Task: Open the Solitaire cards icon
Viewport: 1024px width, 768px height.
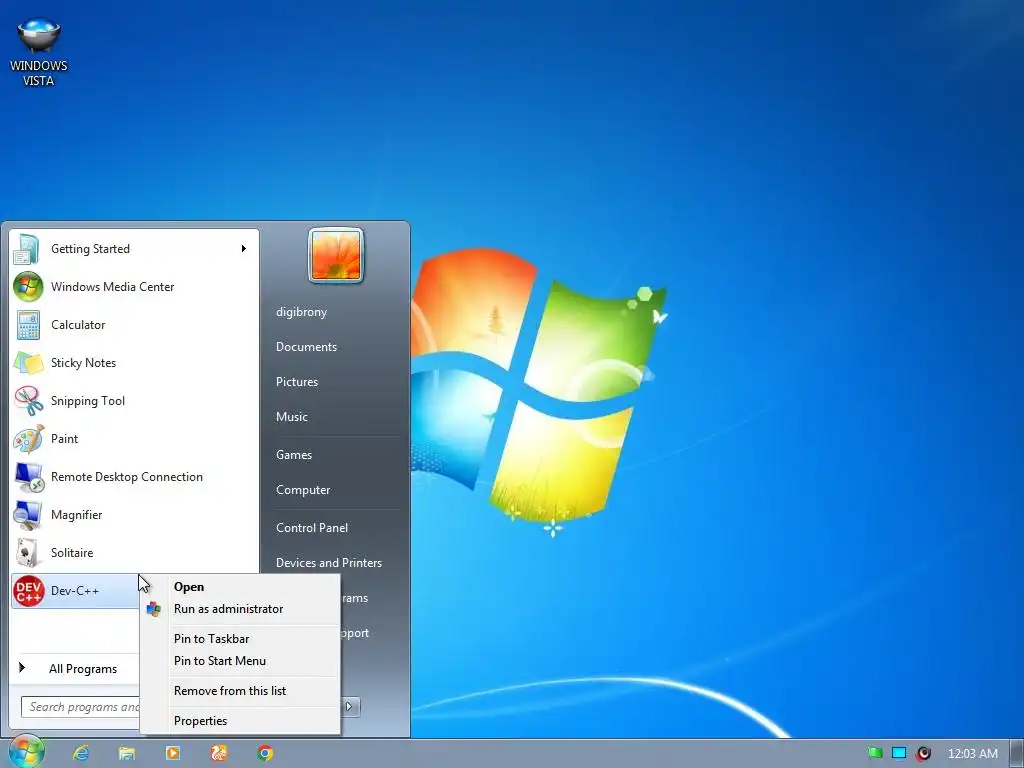Action: [27, 553]
